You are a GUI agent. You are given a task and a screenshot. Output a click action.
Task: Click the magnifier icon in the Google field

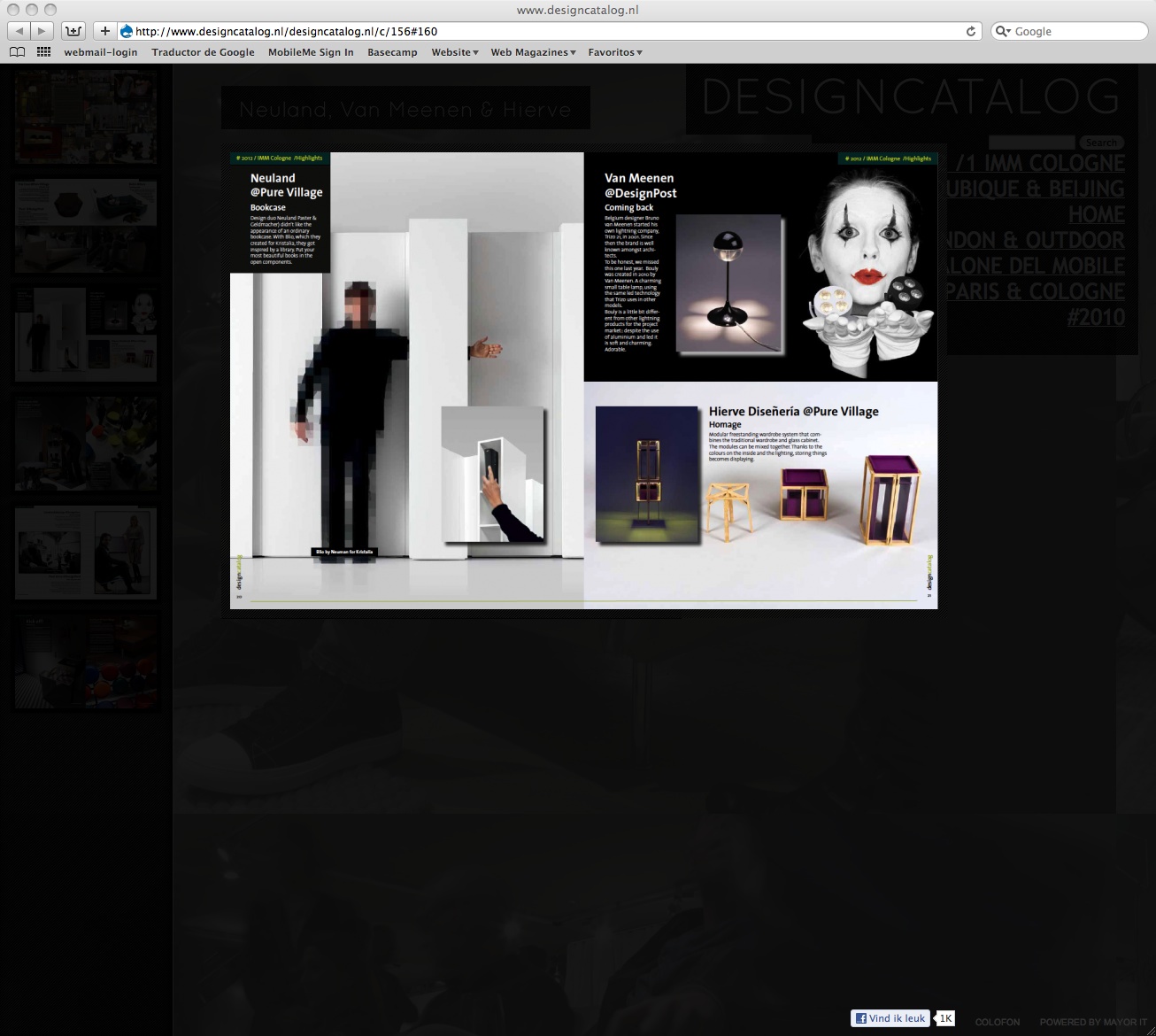1003,31
